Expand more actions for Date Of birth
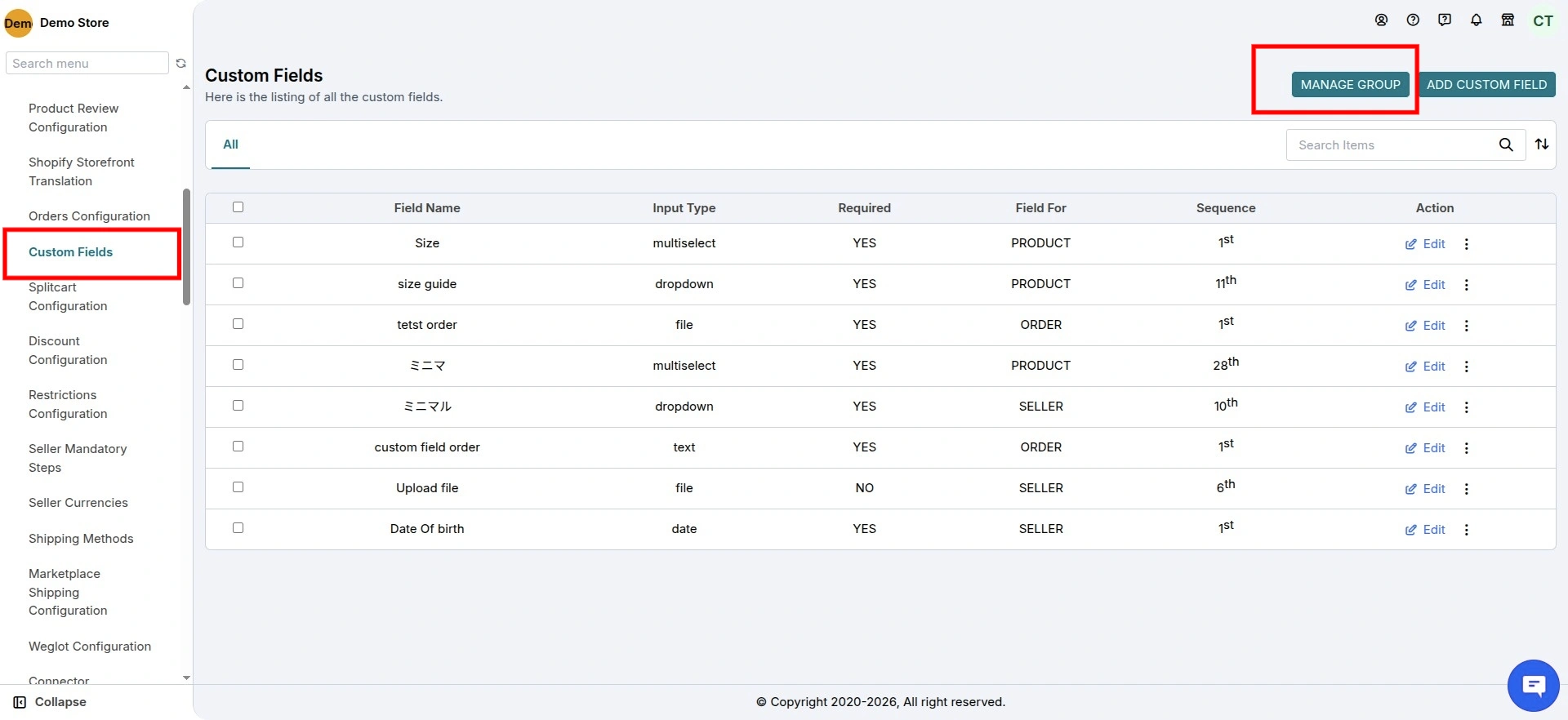1568x720 pixels. click(1467, 530)
